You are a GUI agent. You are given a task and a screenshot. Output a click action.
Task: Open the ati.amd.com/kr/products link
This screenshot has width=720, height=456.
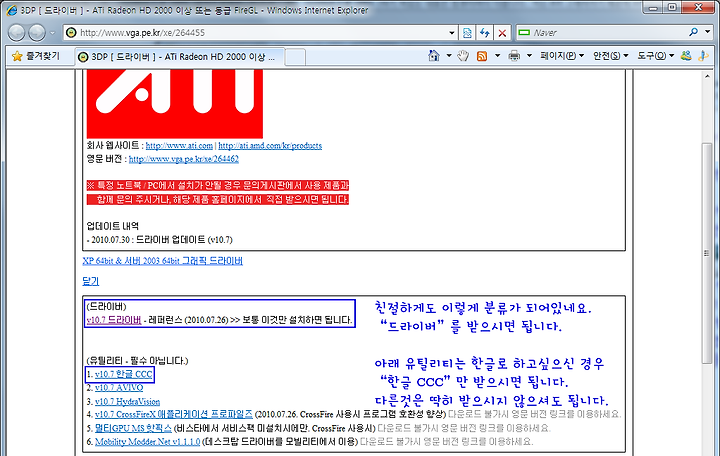270,146
